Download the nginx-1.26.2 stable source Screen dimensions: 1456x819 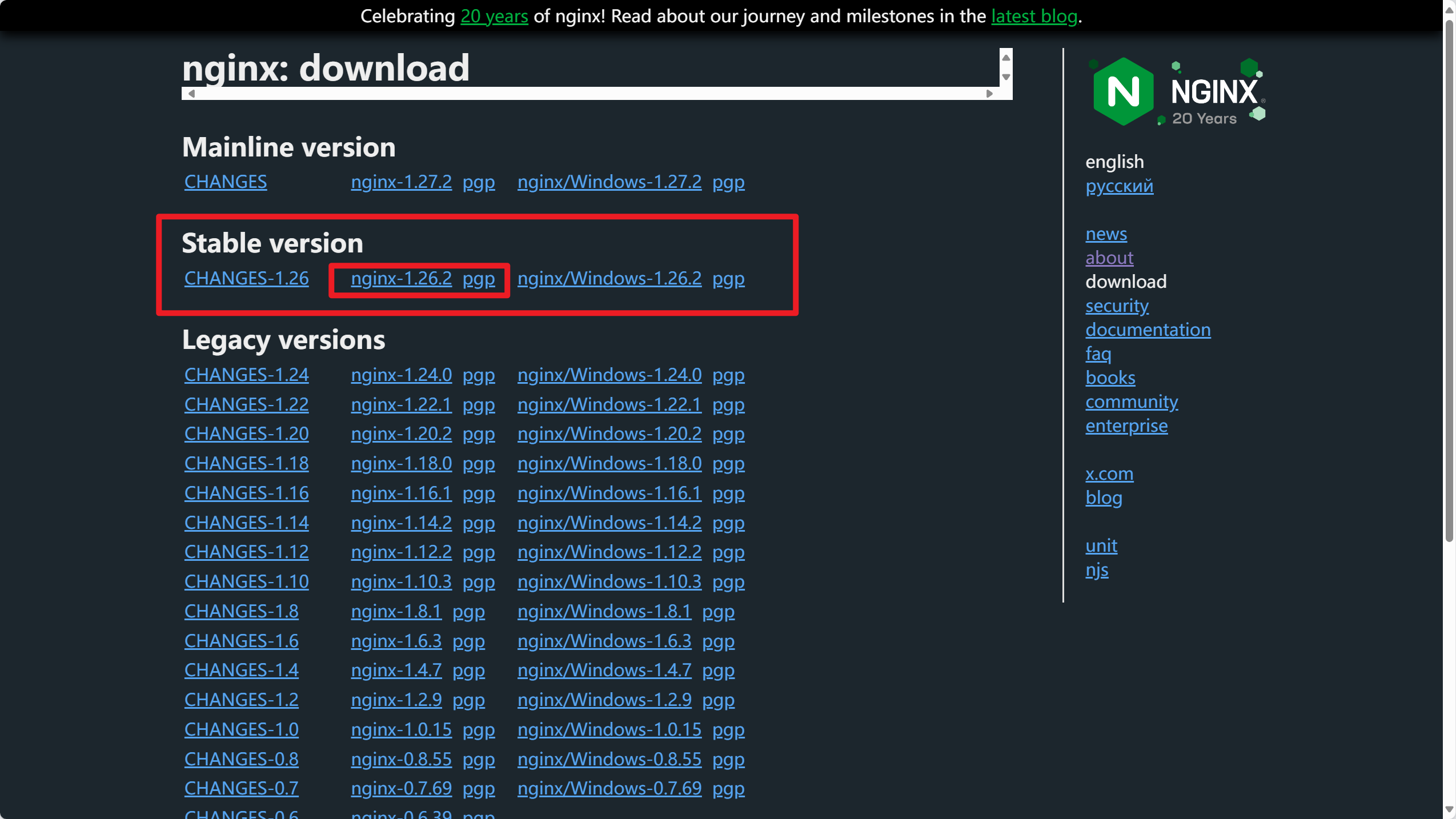tap(401, 279)
